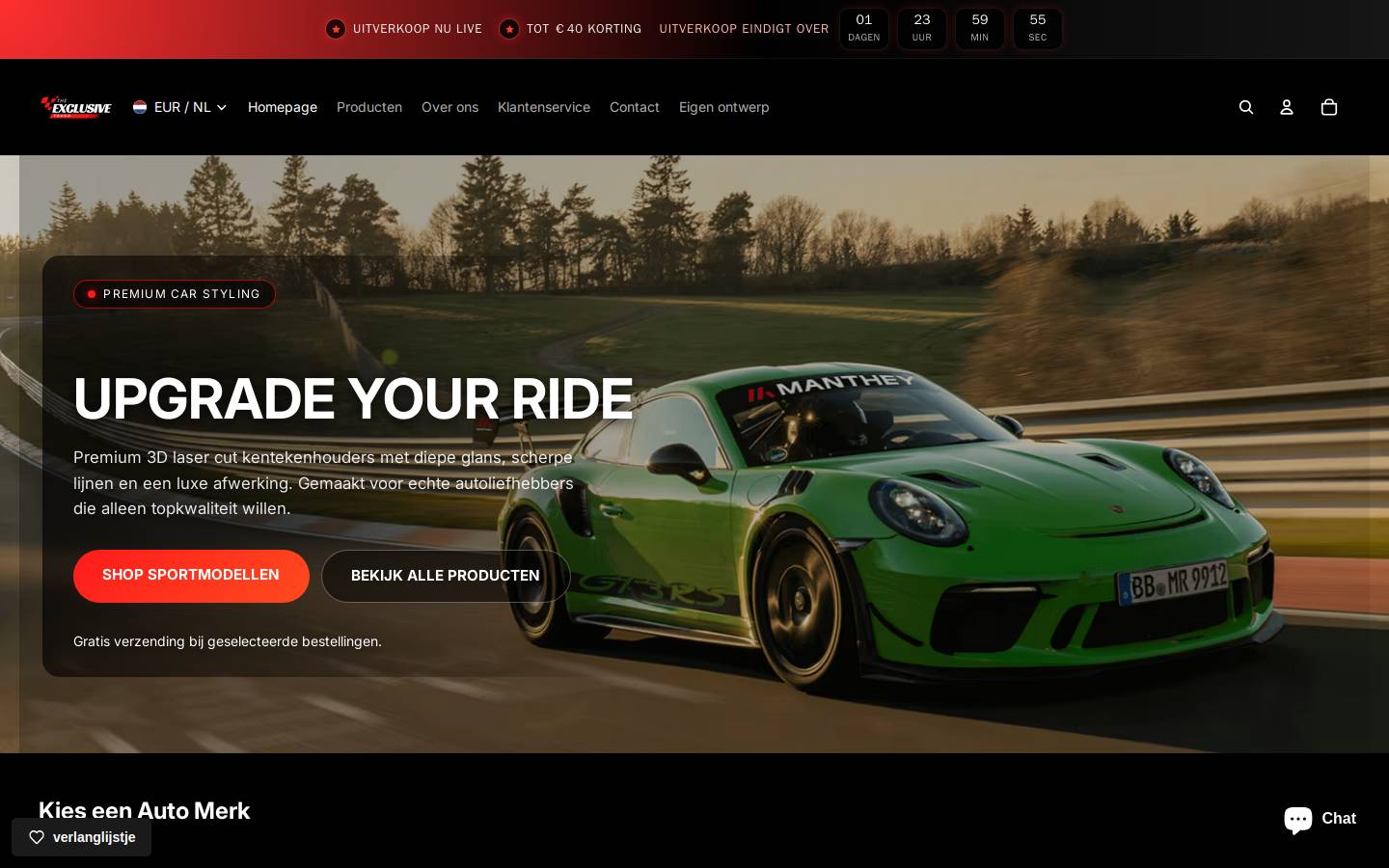Open the Producten menu item
1389x868 pixels.
click(x=369, y=107)
